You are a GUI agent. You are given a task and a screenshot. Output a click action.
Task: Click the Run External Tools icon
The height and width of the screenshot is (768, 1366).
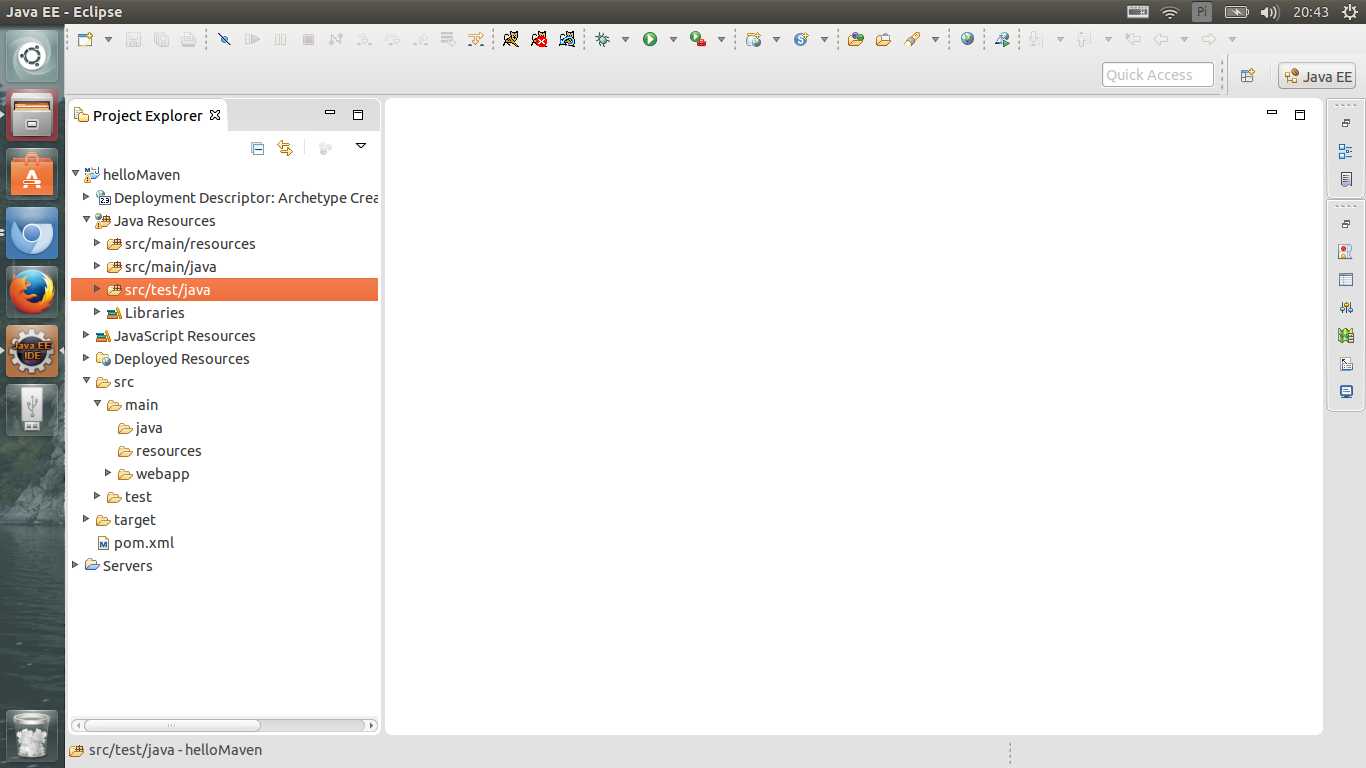(698, 39)
